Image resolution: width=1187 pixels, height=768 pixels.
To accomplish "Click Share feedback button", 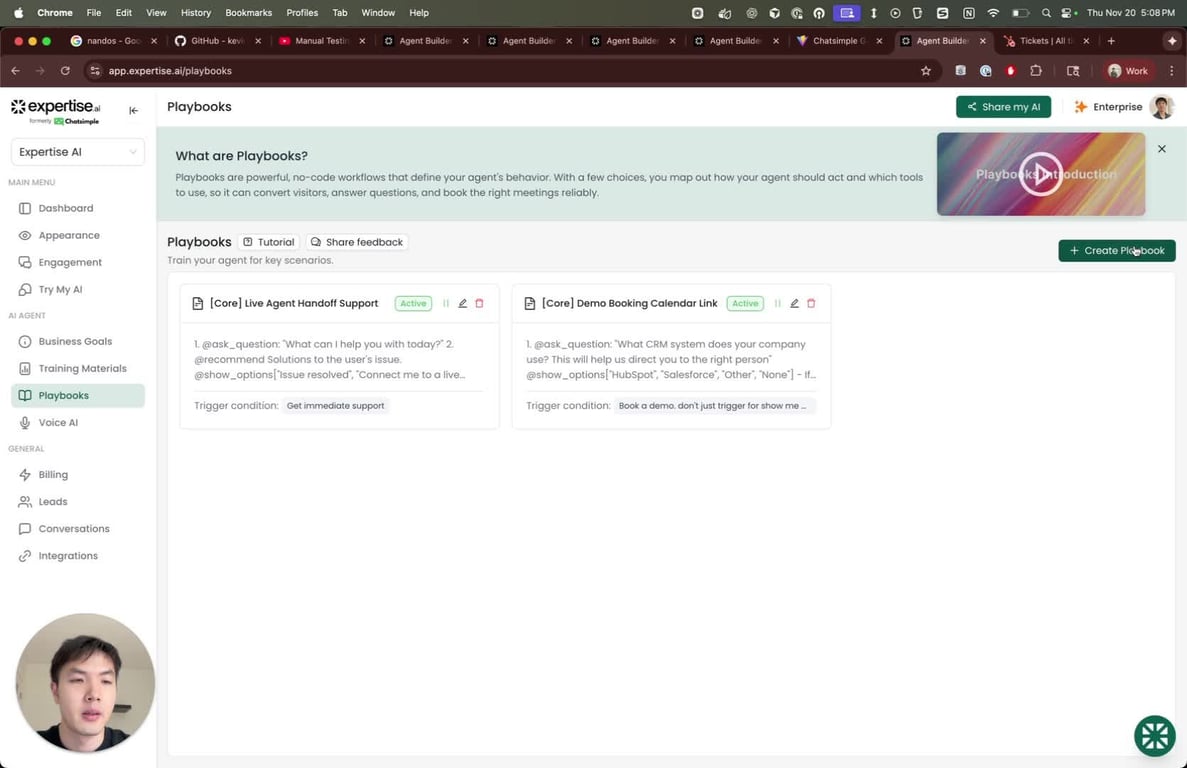I will click(x=357, y=242).
